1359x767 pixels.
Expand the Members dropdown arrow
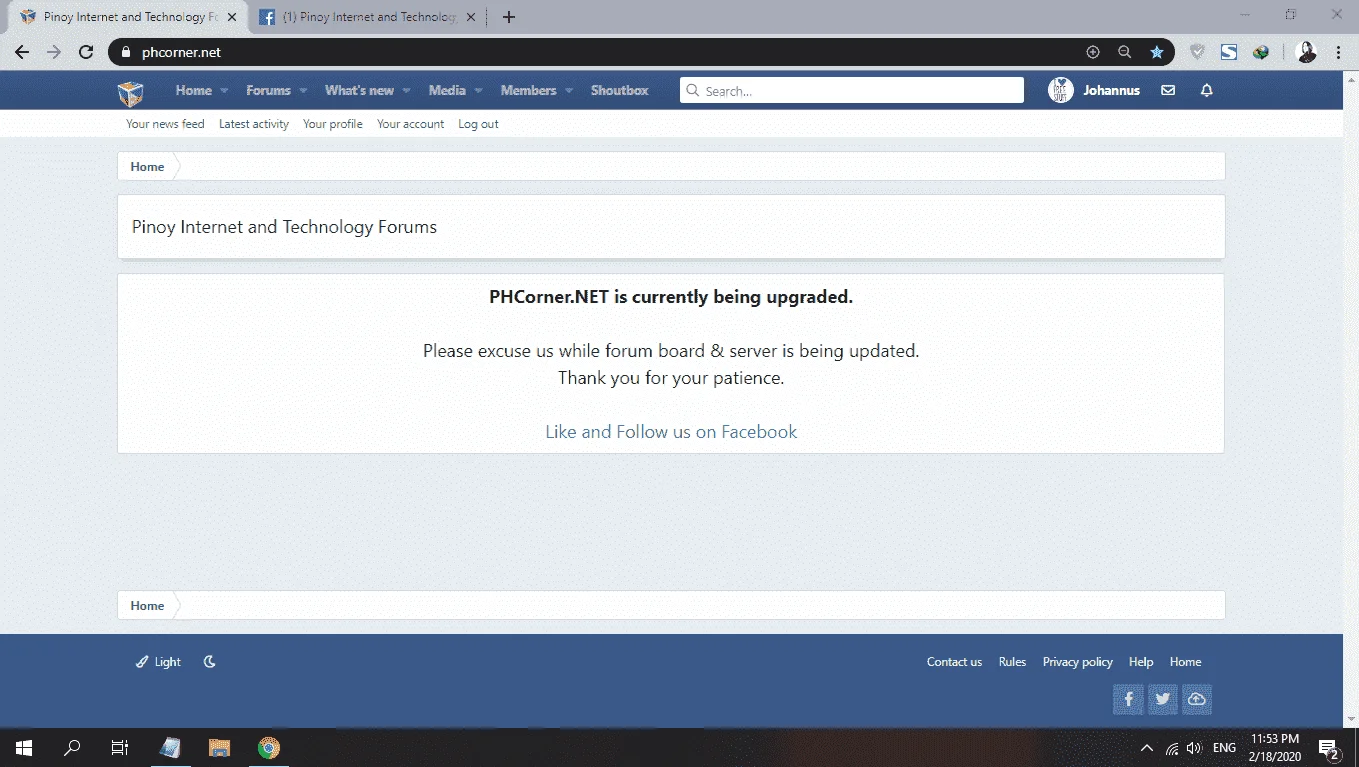click(x=569, y=91)
